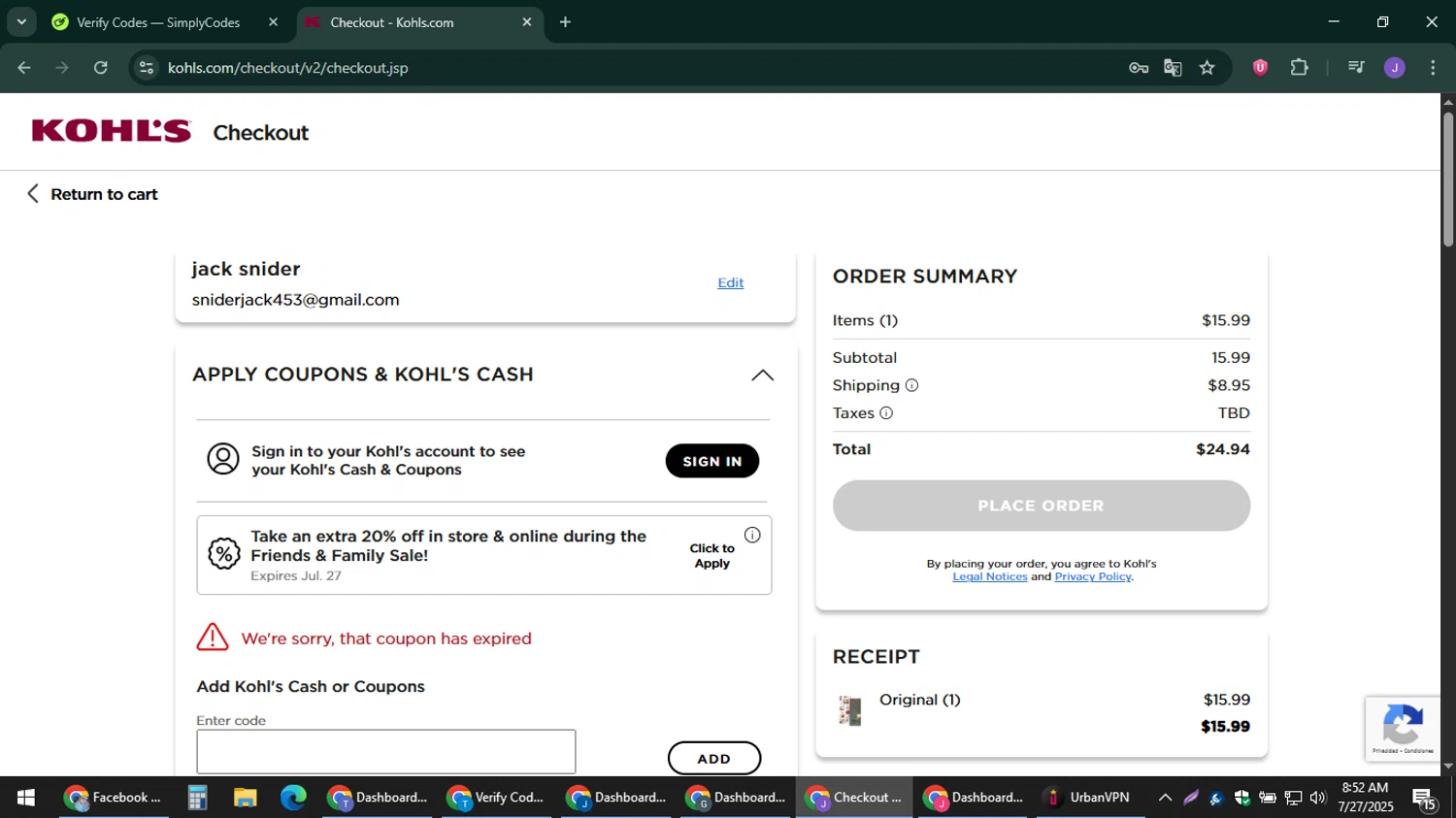This screenshot has width=1456, height=818.
Task: Open site information icon in address bar
Action: (x=147, y=68)
